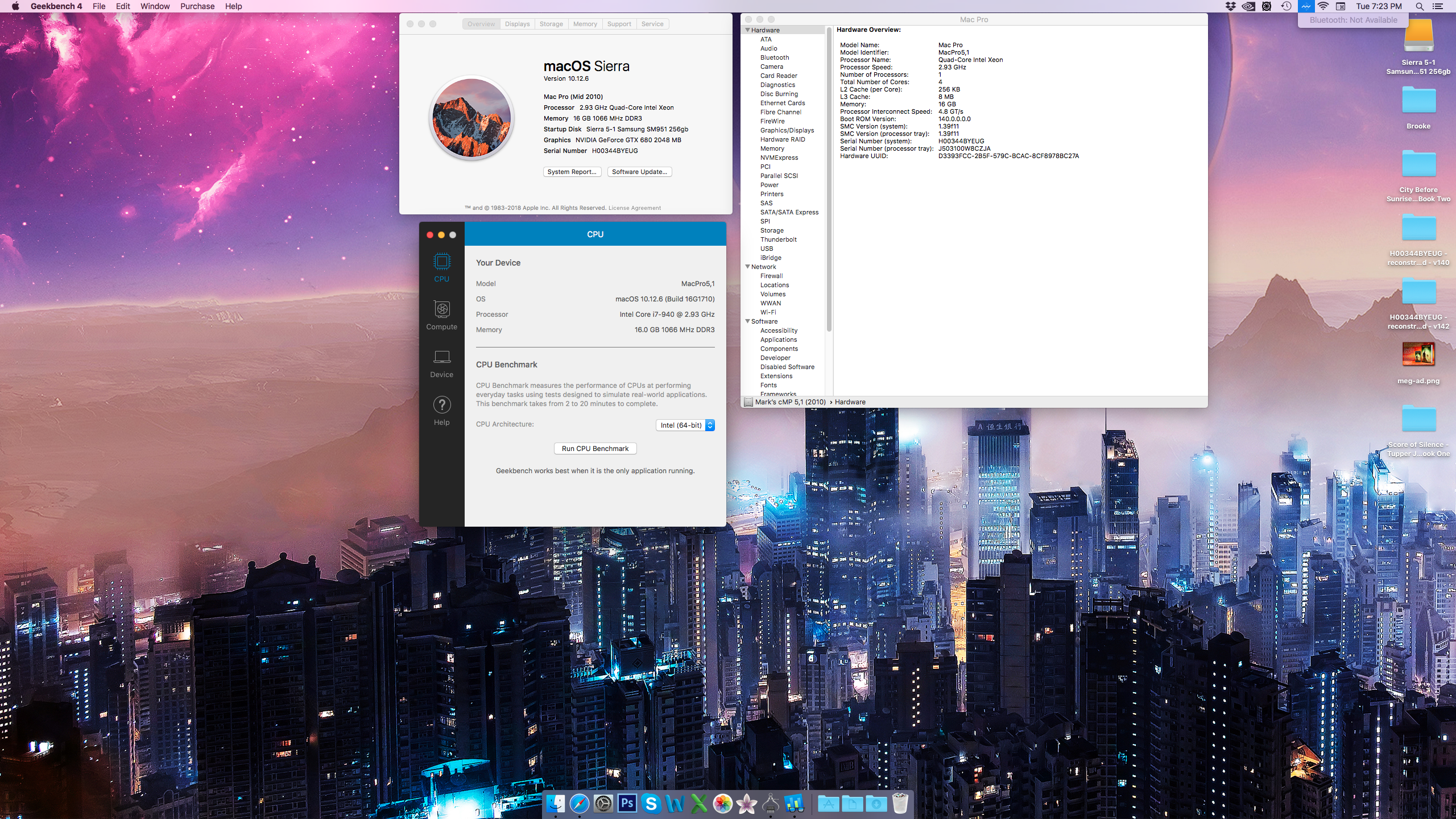The image size is (1456, 819).
Task: Select Extensions under Software in System Report
Action: click(776, 376)
